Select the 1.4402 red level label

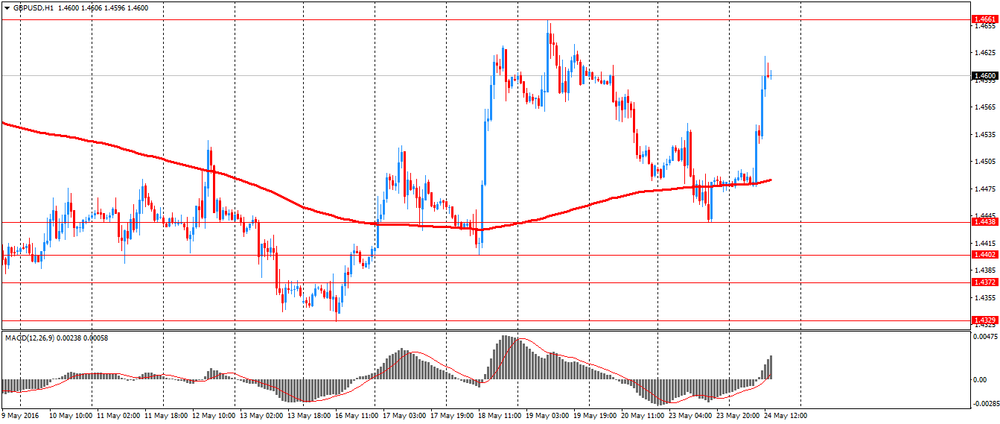click(x=983, y=254)
